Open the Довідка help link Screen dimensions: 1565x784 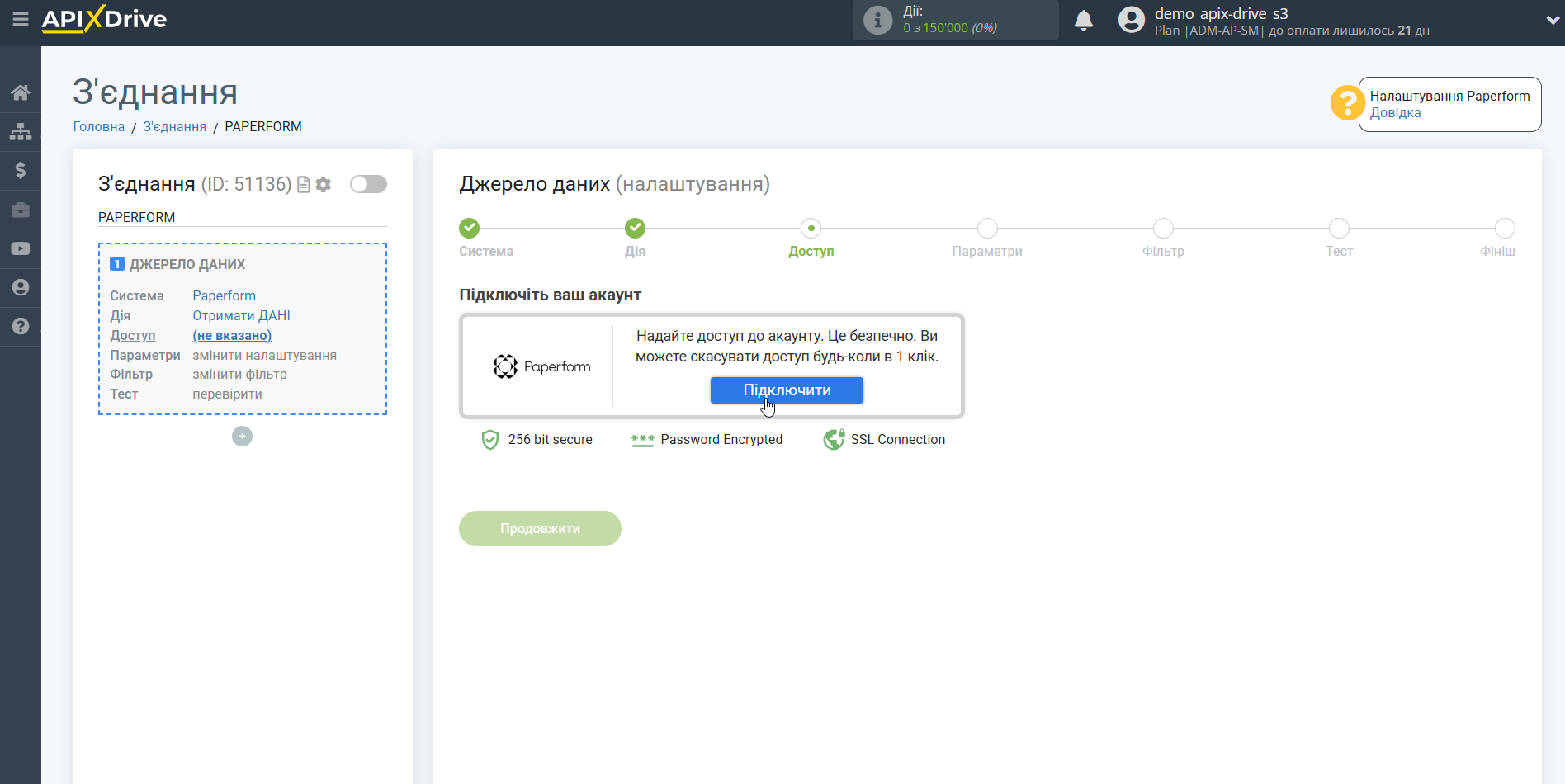1395,113
